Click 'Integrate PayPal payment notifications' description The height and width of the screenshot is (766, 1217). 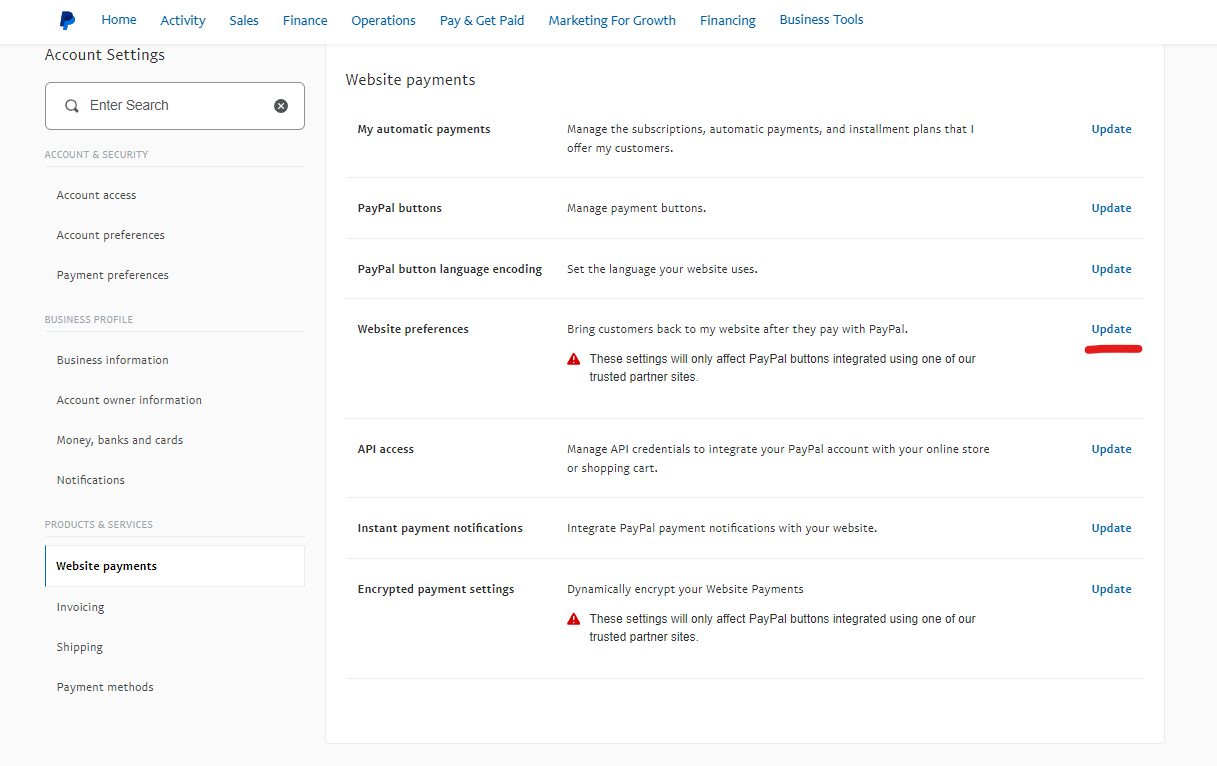722,528
